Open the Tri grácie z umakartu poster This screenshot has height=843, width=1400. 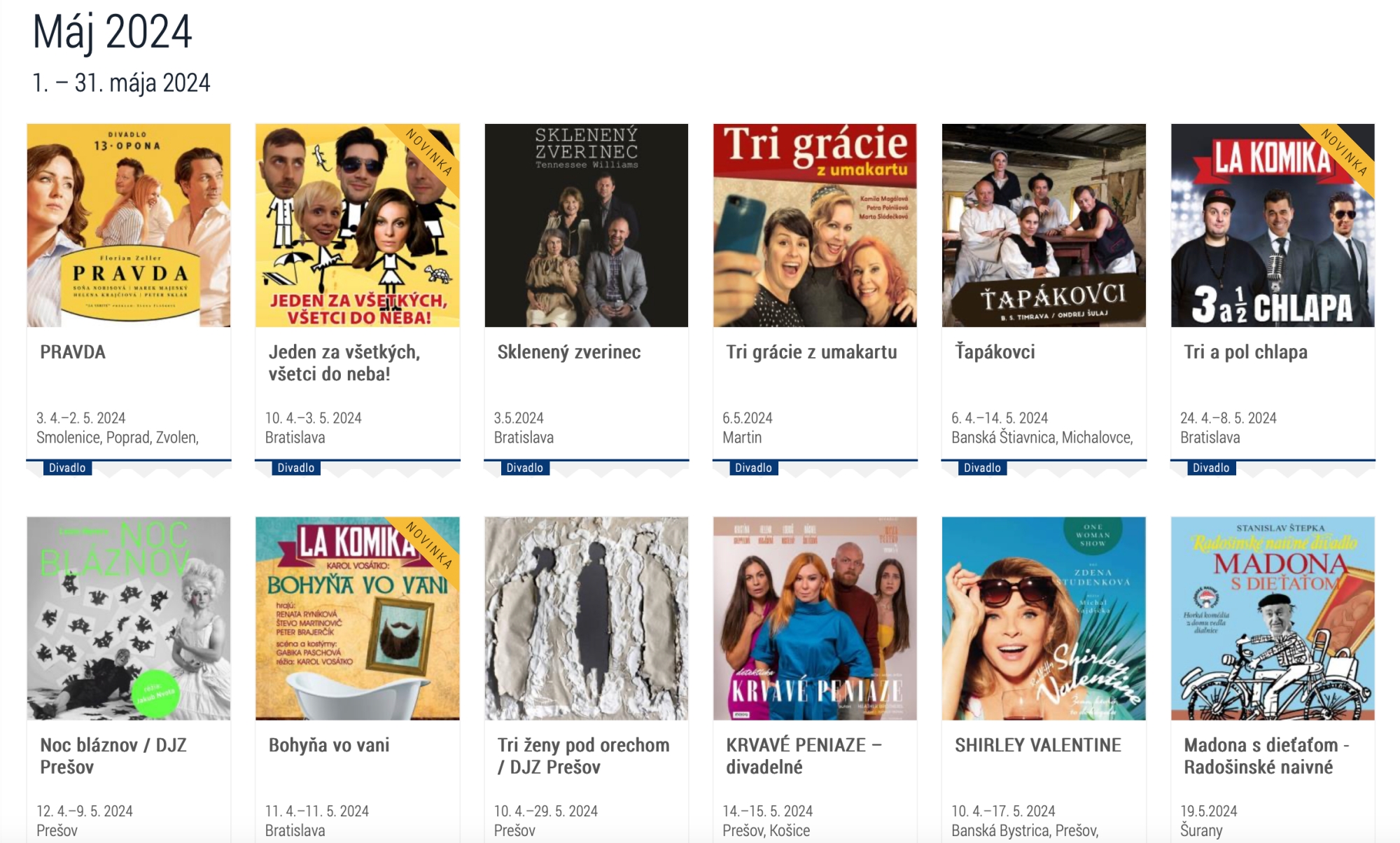coord(815,225)
